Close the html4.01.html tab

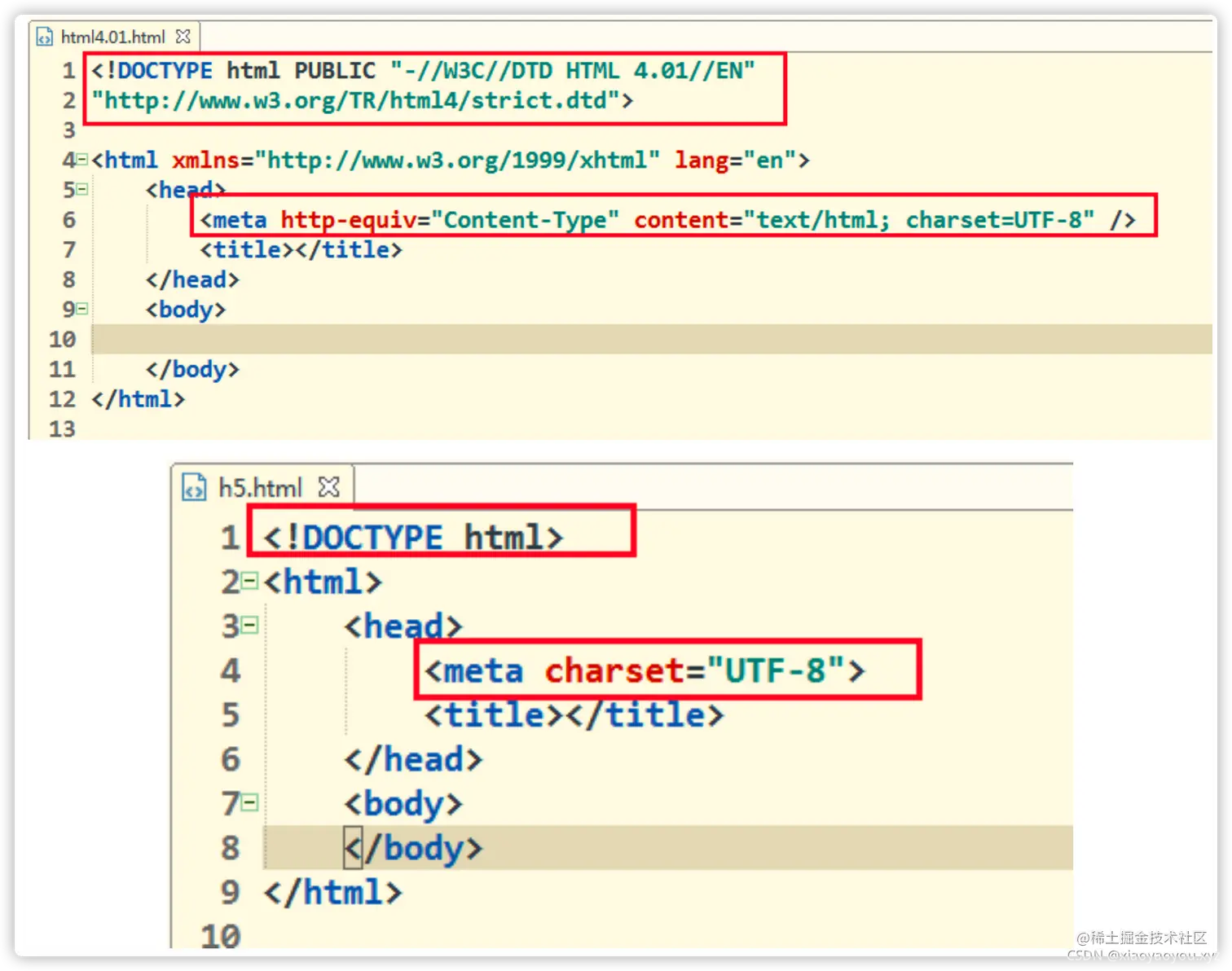pyautogui.click(x=183, y=37)
